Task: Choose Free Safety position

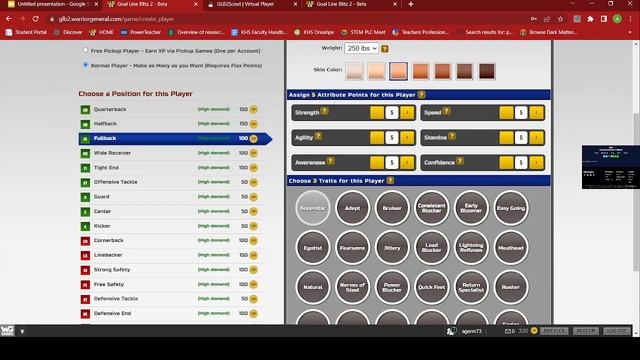Action: 171,284
